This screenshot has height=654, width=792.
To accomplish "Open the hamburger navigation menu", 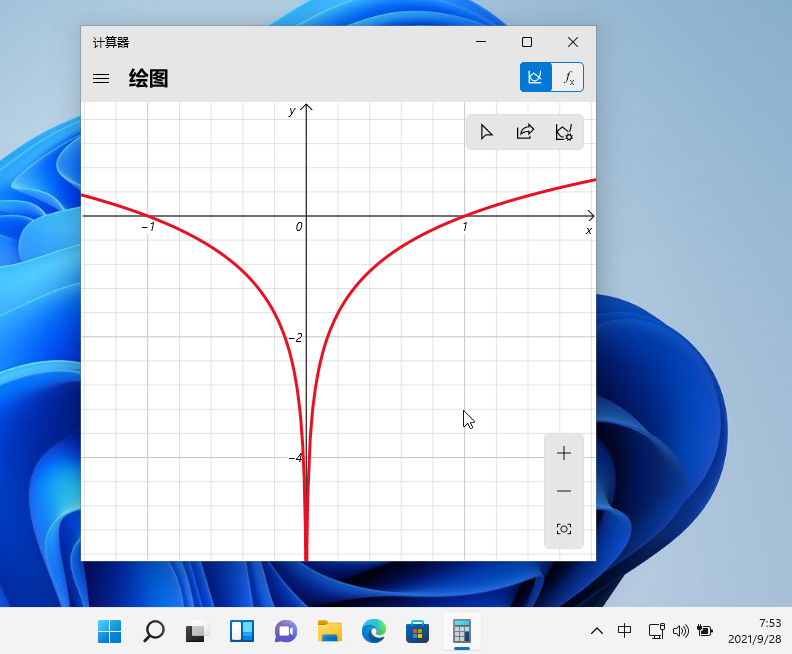I will pyautogui.click(x=101, y=78).
